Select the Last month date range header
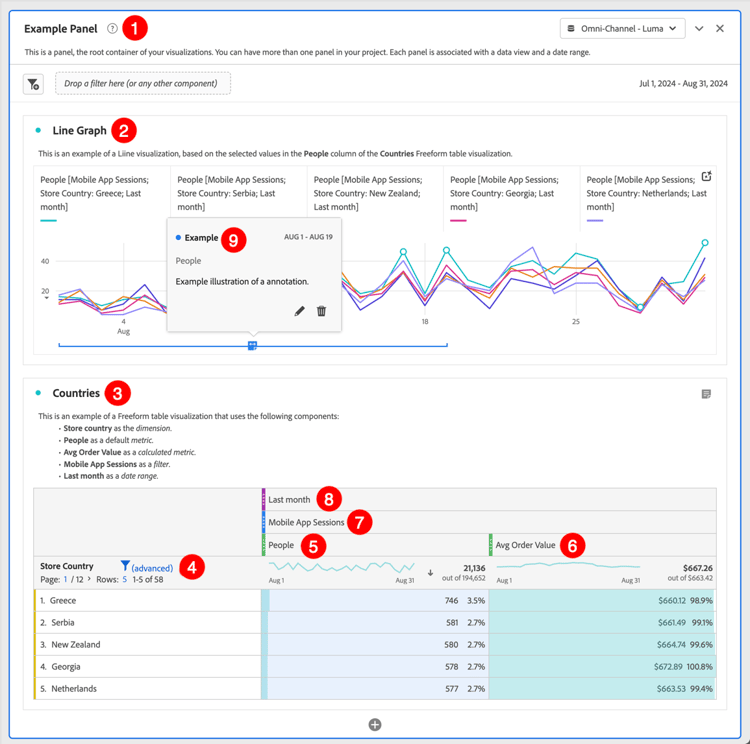Image resolution: width=750 pixels, height=744 pixels. 489,500
